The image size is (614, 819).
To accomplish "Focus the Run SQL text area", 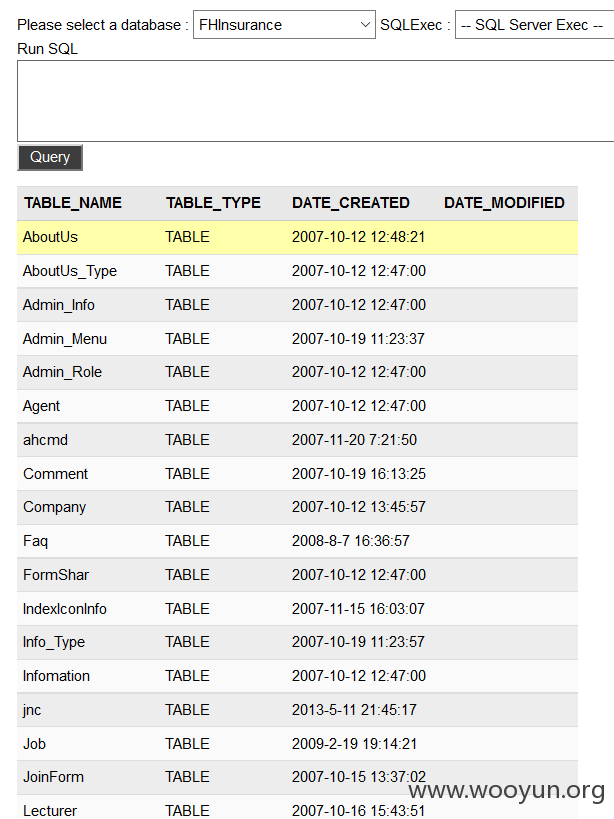I will pos(315,101).
